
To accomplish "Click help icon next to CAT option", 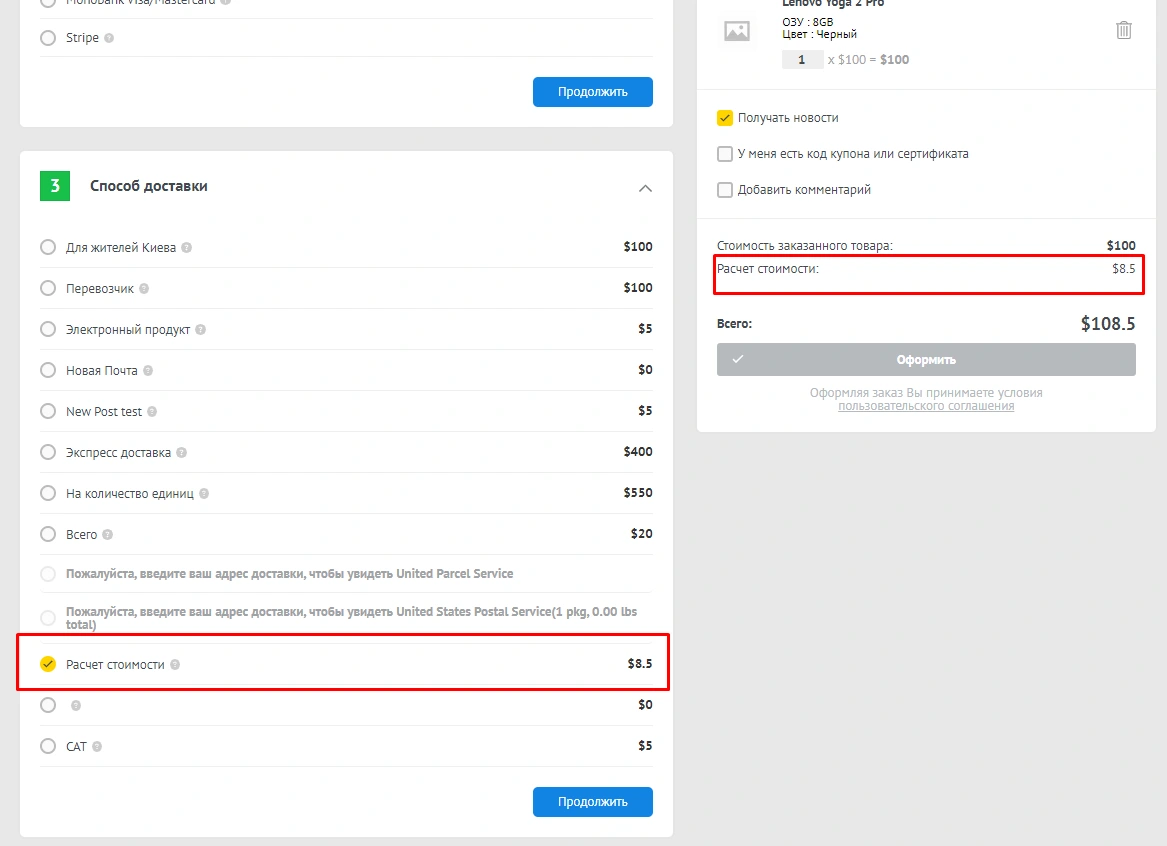I will click(x=97, y=746).
